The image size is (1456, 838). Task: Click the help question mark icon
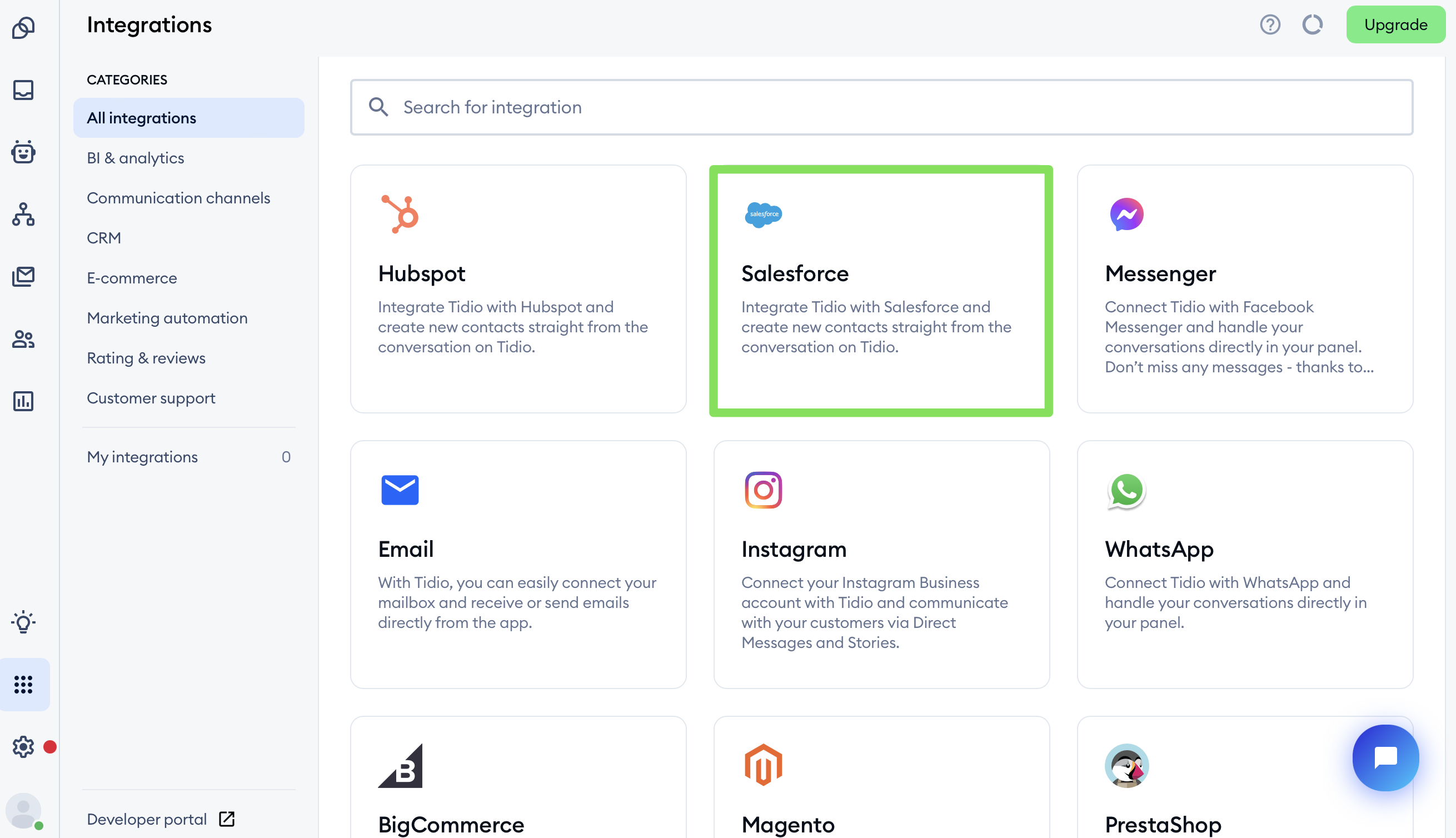1269,25
